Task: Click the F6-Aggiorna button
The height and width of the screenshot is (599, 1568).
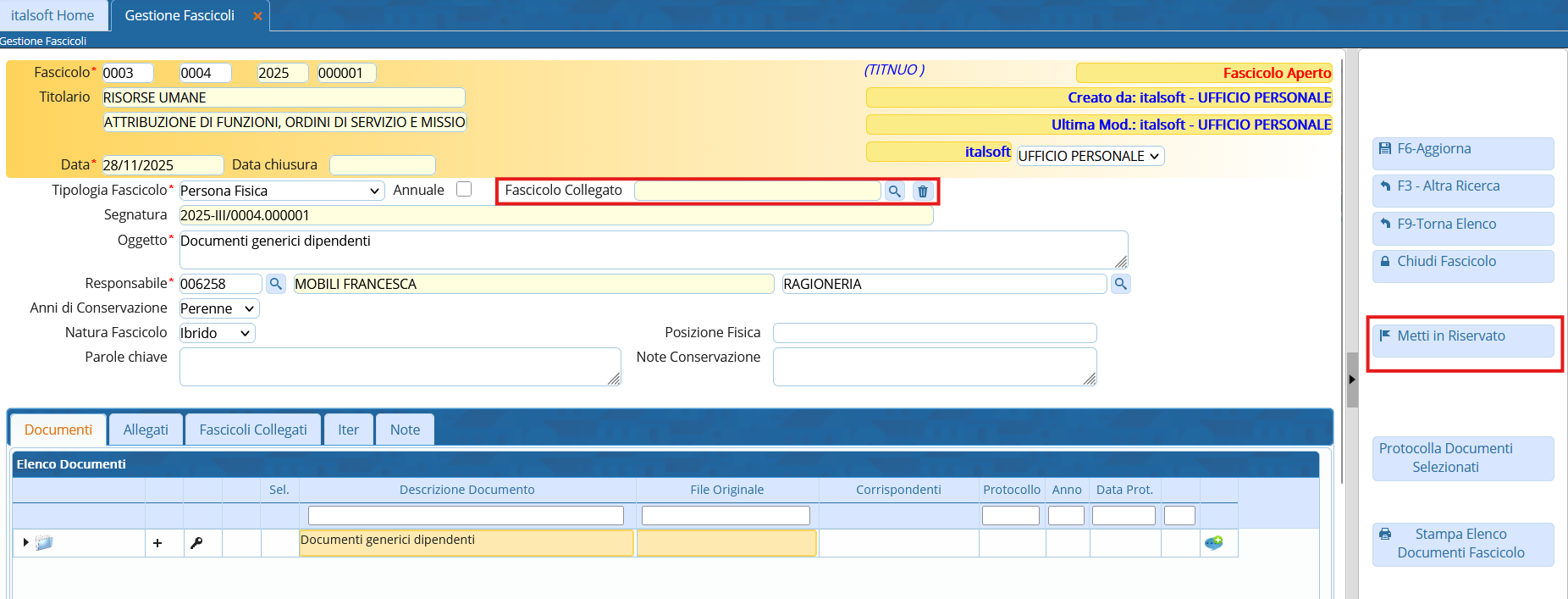Action: 1462,149
